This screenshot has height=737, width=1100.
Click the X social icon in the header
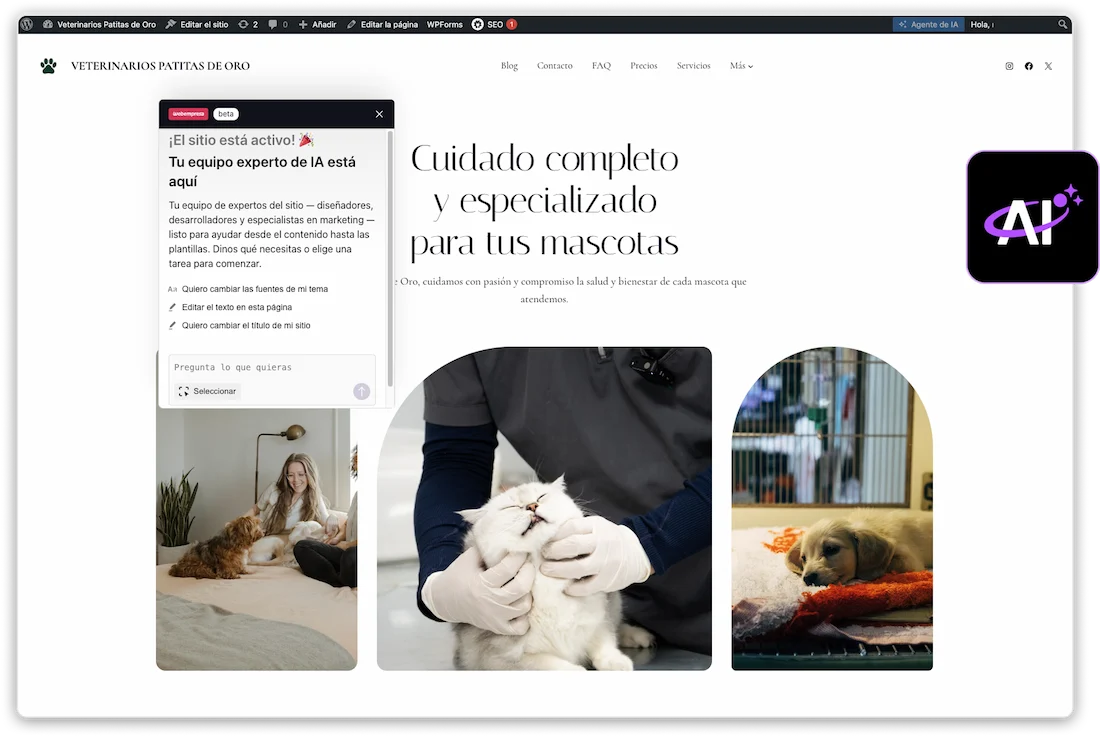click(1048, 65)
